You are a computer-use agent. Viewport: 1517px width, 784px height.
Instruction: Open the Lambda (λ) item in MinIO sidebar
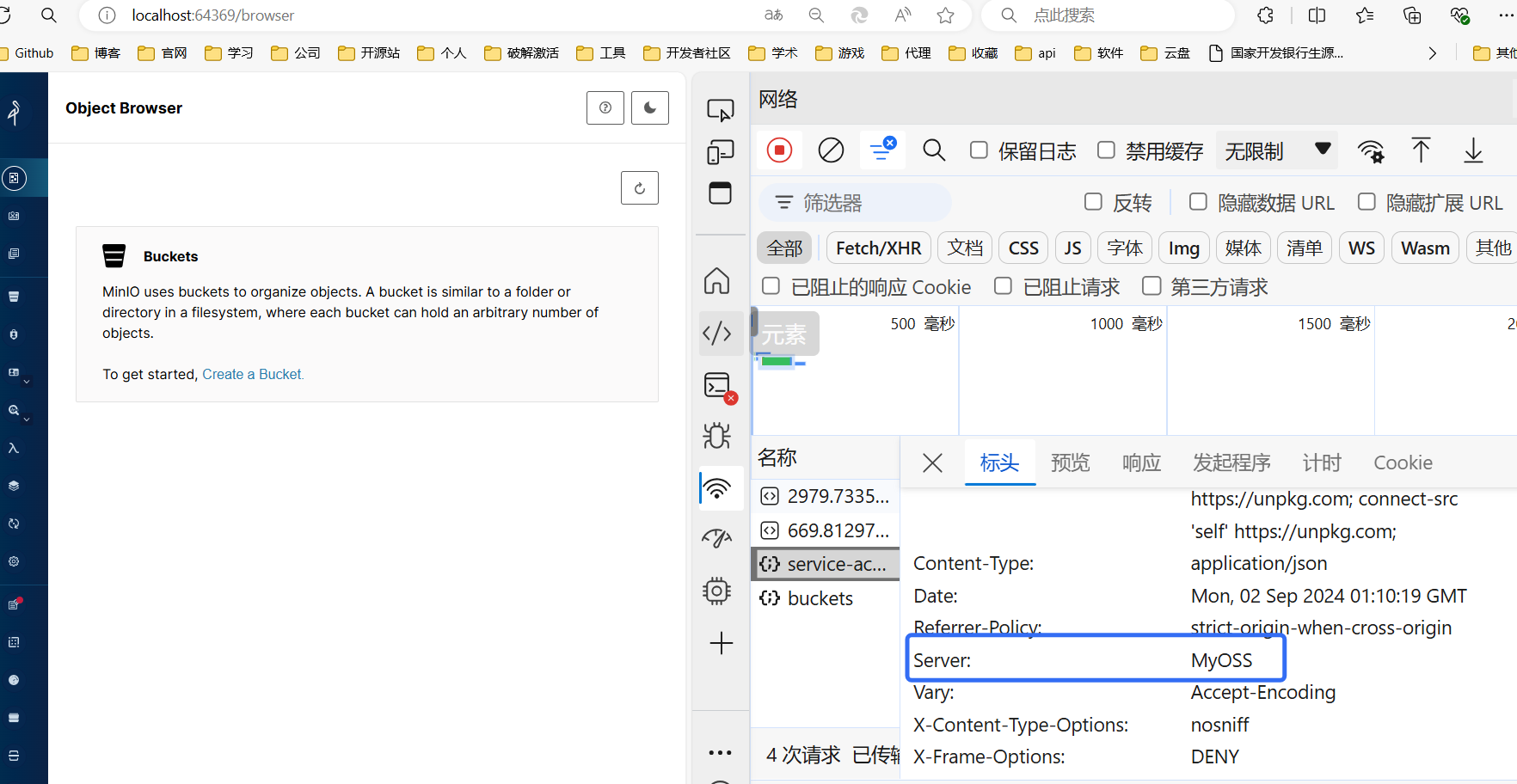(14, 448)
